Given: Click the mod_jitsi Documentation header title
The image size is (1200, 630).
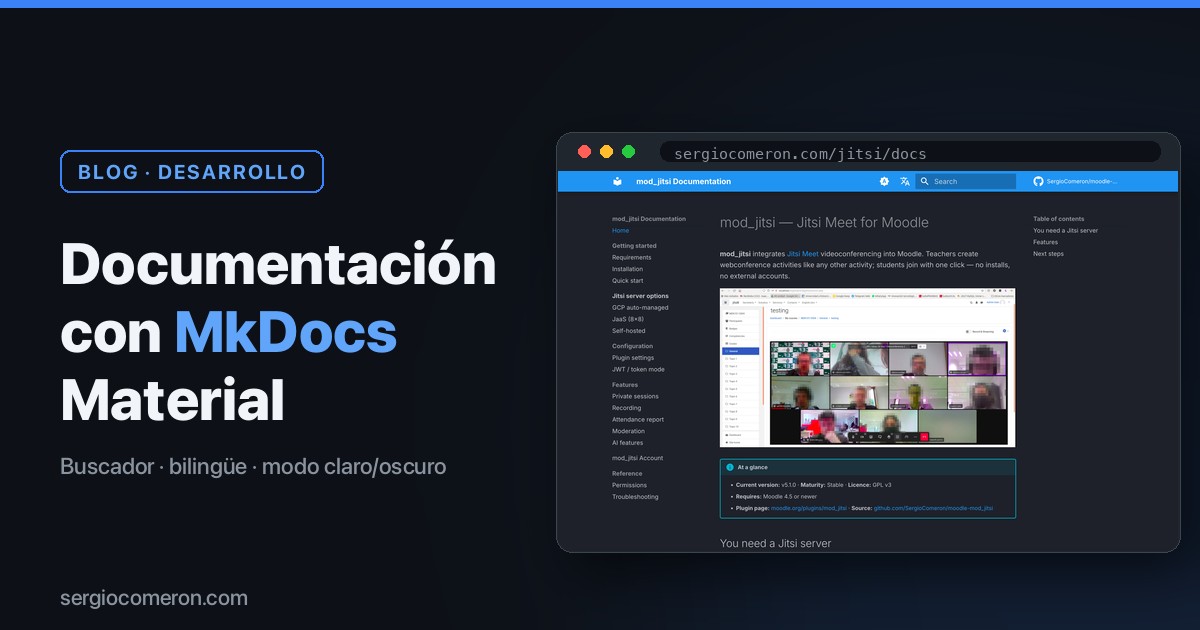Looking at the screenshot, I should [x=683, y=181].
